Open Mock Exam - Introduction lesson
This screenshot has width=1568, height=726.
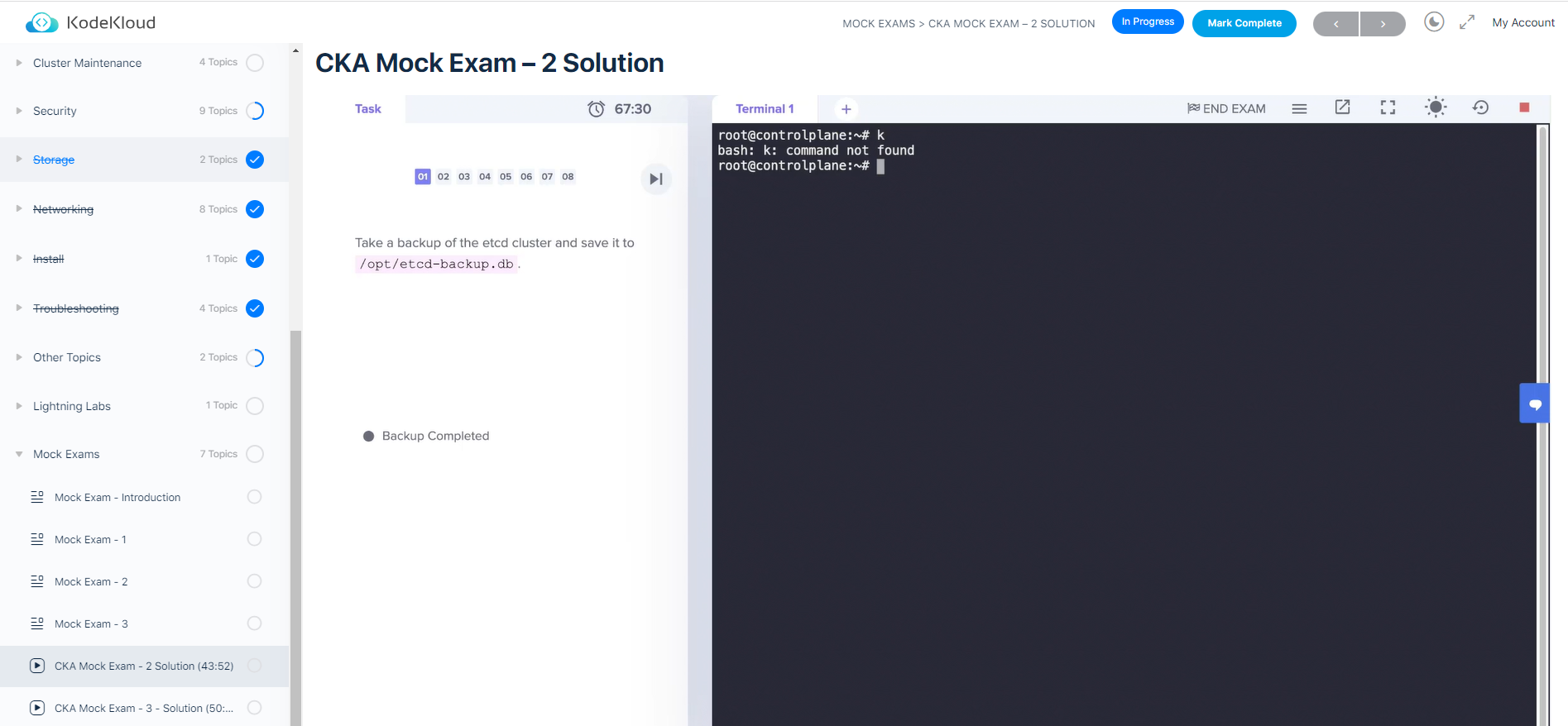(x=117, y=497)
